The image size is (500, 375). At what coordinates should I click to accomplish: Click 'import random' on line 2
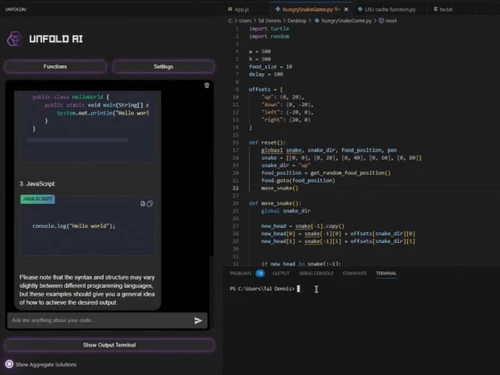coord(269,36)
